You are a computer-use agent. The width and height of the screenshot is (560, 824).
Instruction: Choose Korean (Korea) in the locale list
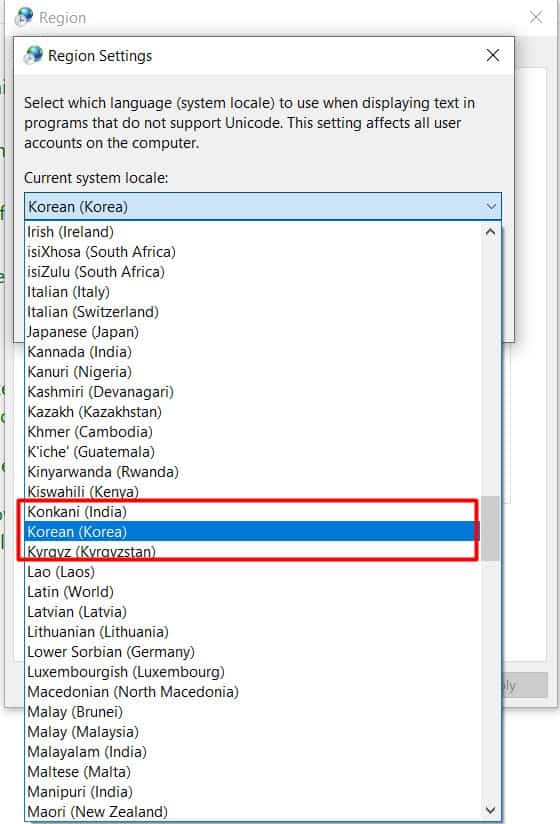253,531
